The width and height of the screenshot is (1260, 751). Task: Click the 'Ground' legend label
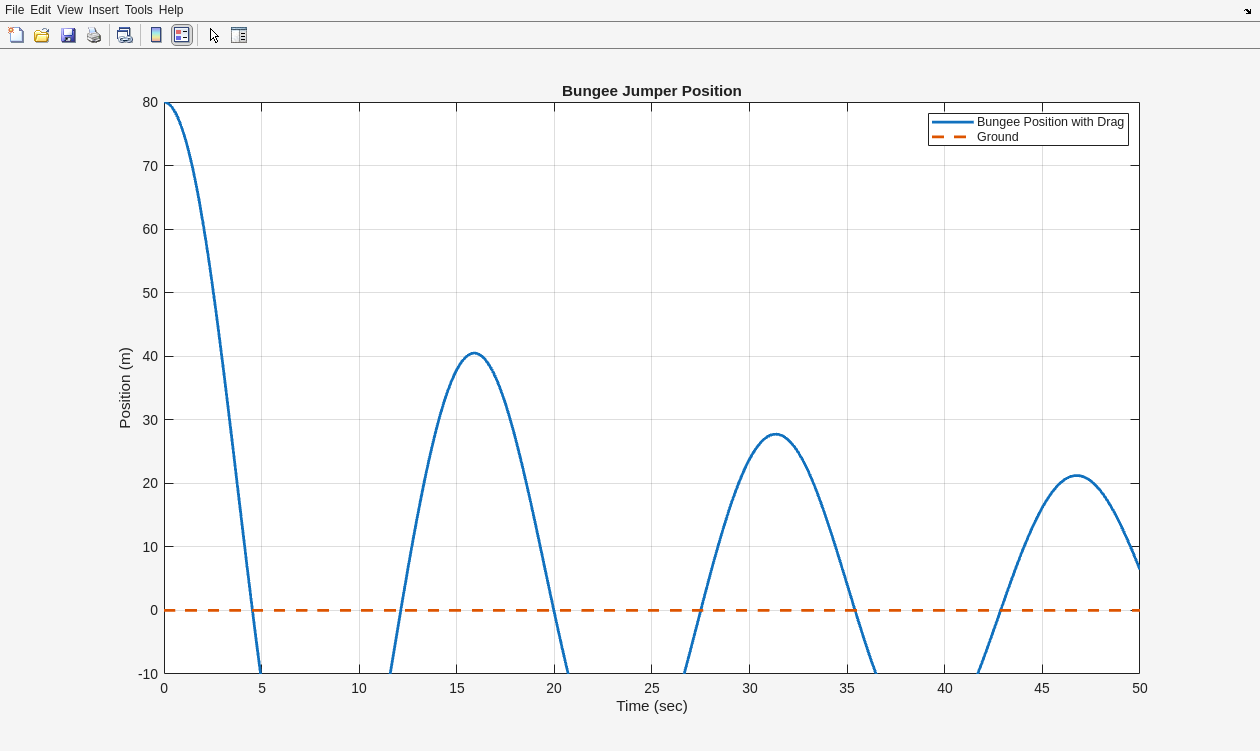coord(997,137)
